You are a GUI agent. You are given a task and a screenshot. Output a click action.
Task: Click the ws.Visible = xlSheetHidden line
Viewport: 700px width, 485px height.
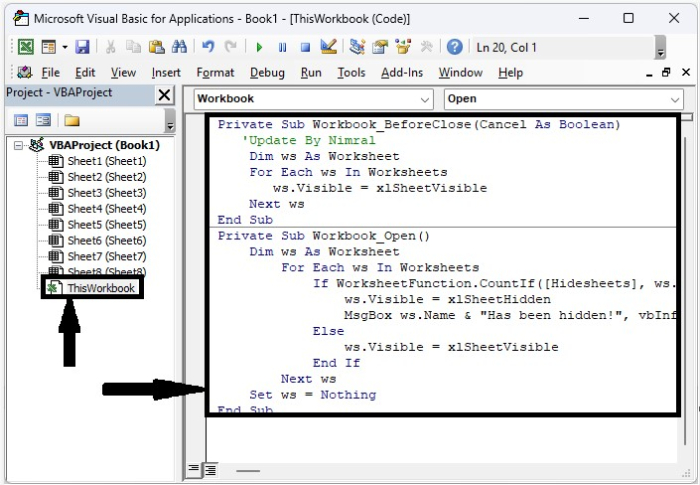(447, 299)
